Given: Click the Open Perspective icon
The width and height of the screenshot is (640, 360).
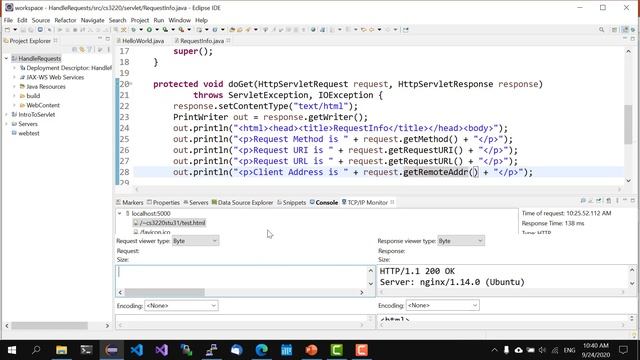Looking at the screenshot, I should [x=614, y=30].
